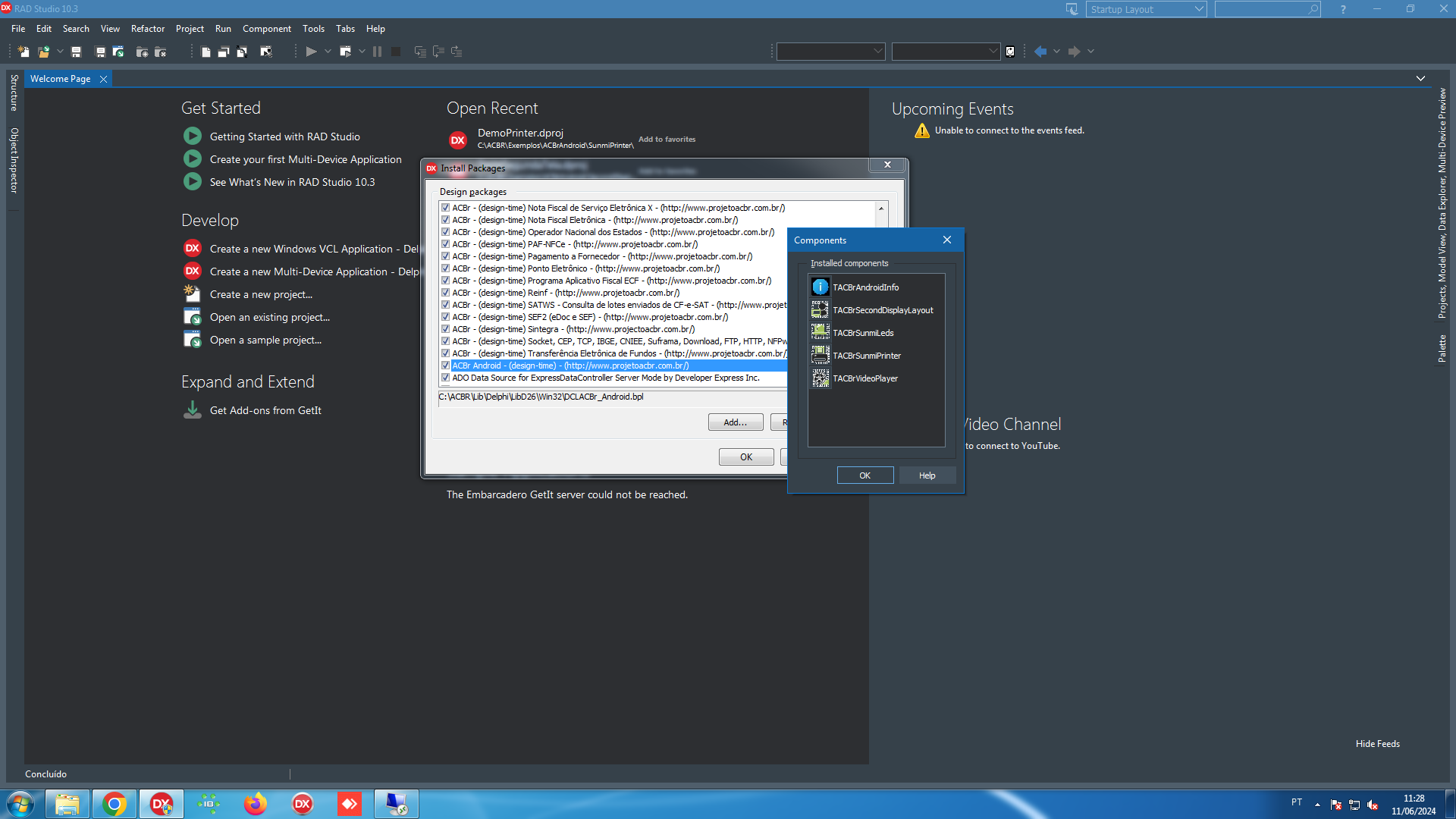Toggle checkbox for PAF-NFCe package
This screenshot has width=1456, height=819.
[x=446, y=244]
